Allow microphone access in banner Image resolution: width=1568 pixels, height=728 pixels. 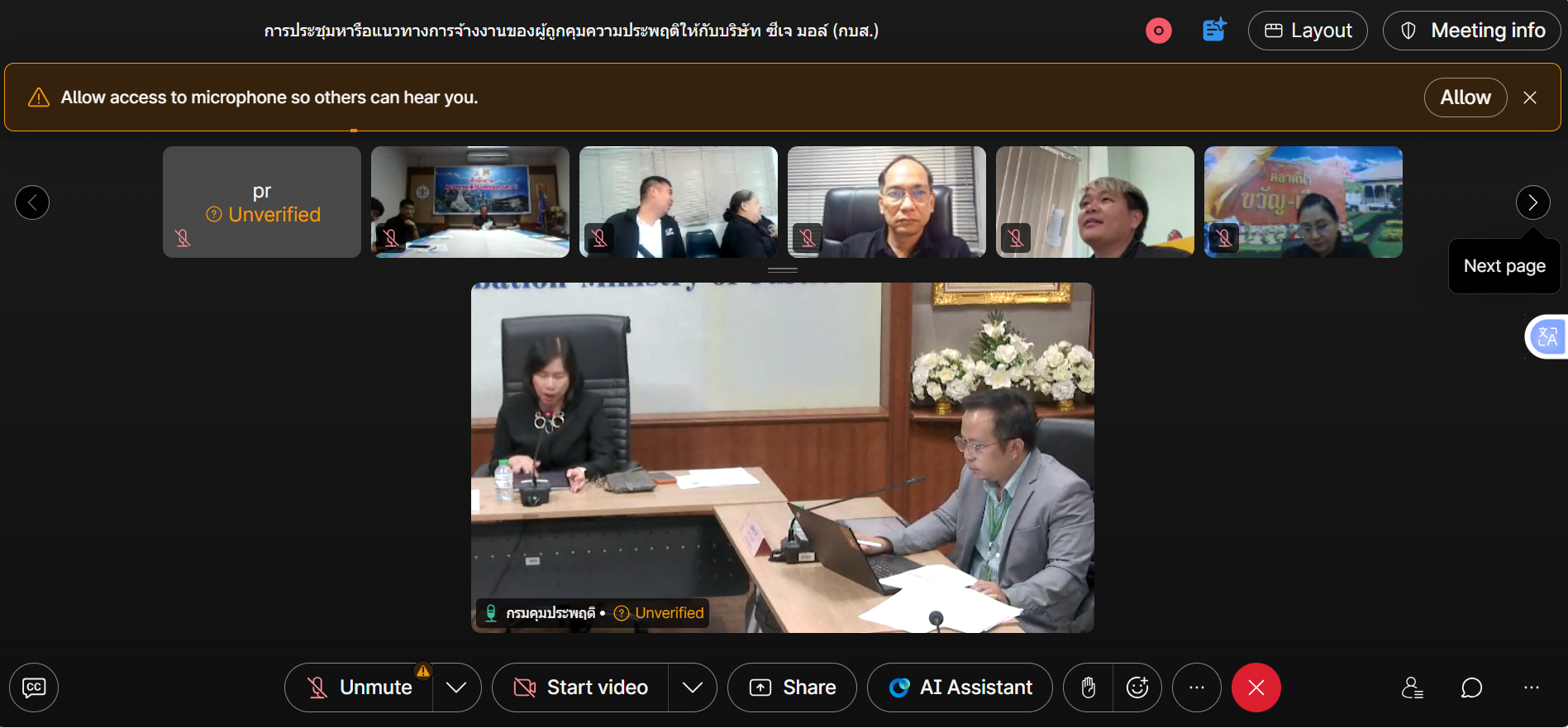[1465, 98]
